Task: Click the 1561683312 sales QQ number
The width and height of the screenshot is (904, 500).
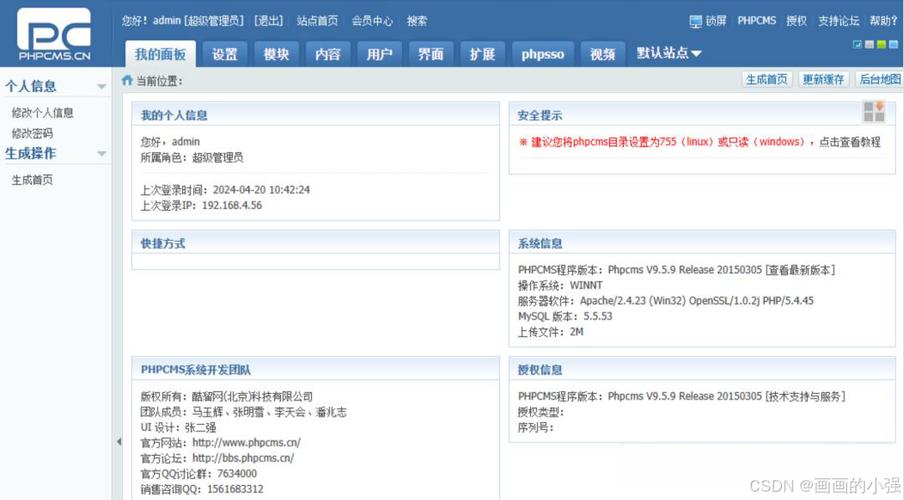Action: coord(235,489)
